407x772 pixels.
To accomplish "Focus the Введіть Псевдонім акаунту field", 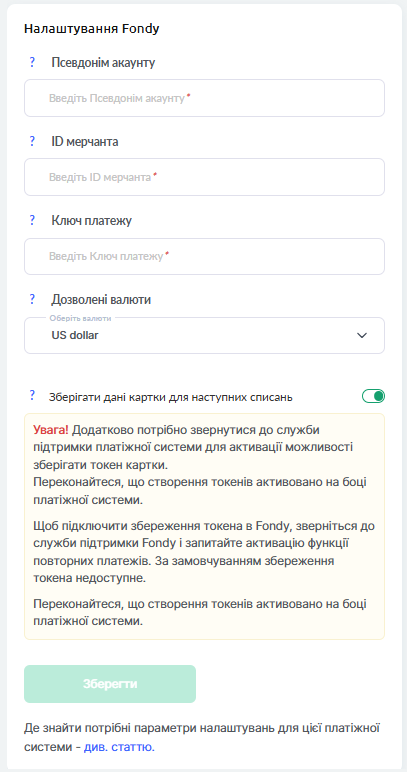I will click(204, 98).
